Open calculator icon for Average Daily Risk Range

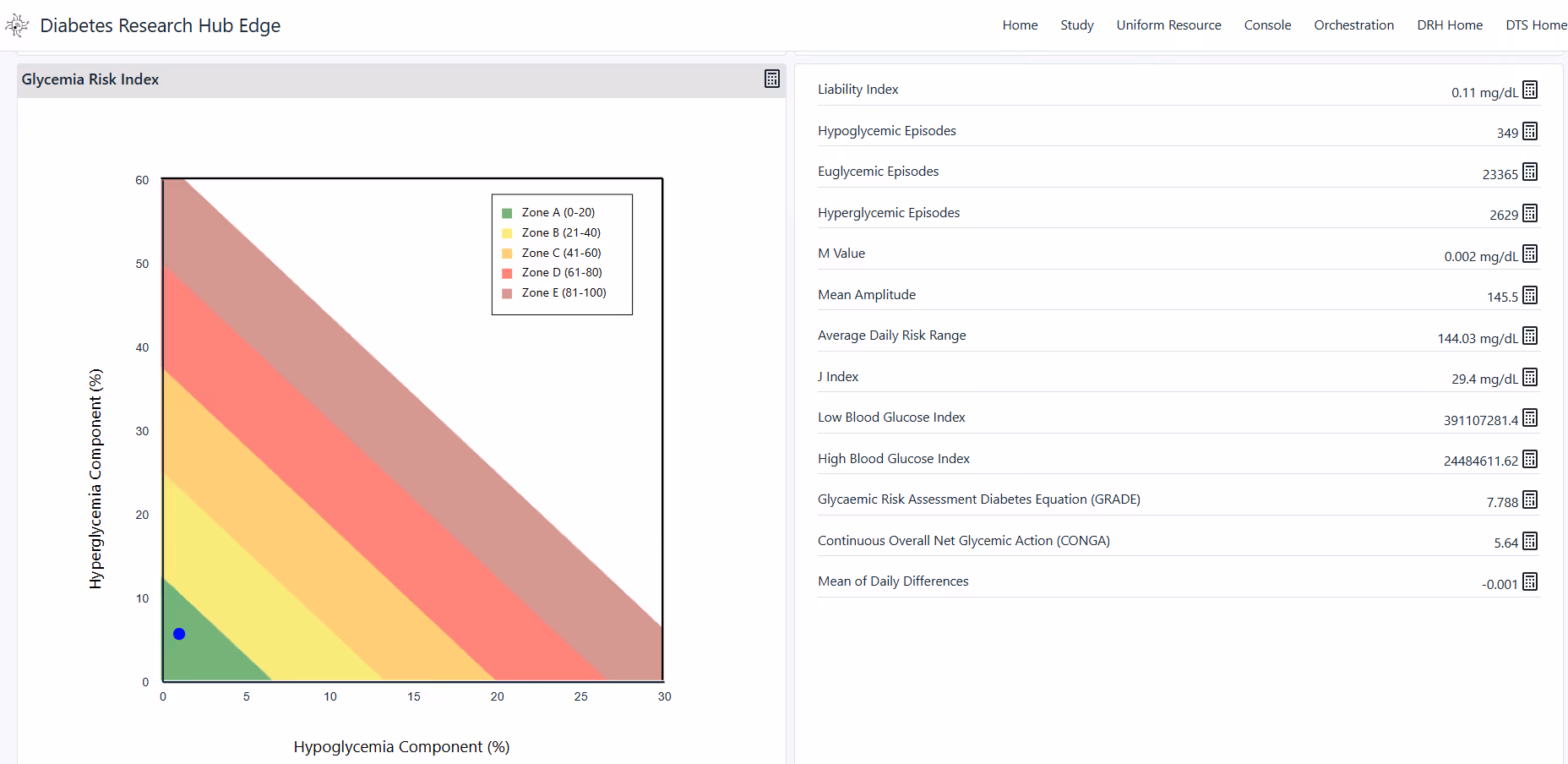click(1530, 336)
